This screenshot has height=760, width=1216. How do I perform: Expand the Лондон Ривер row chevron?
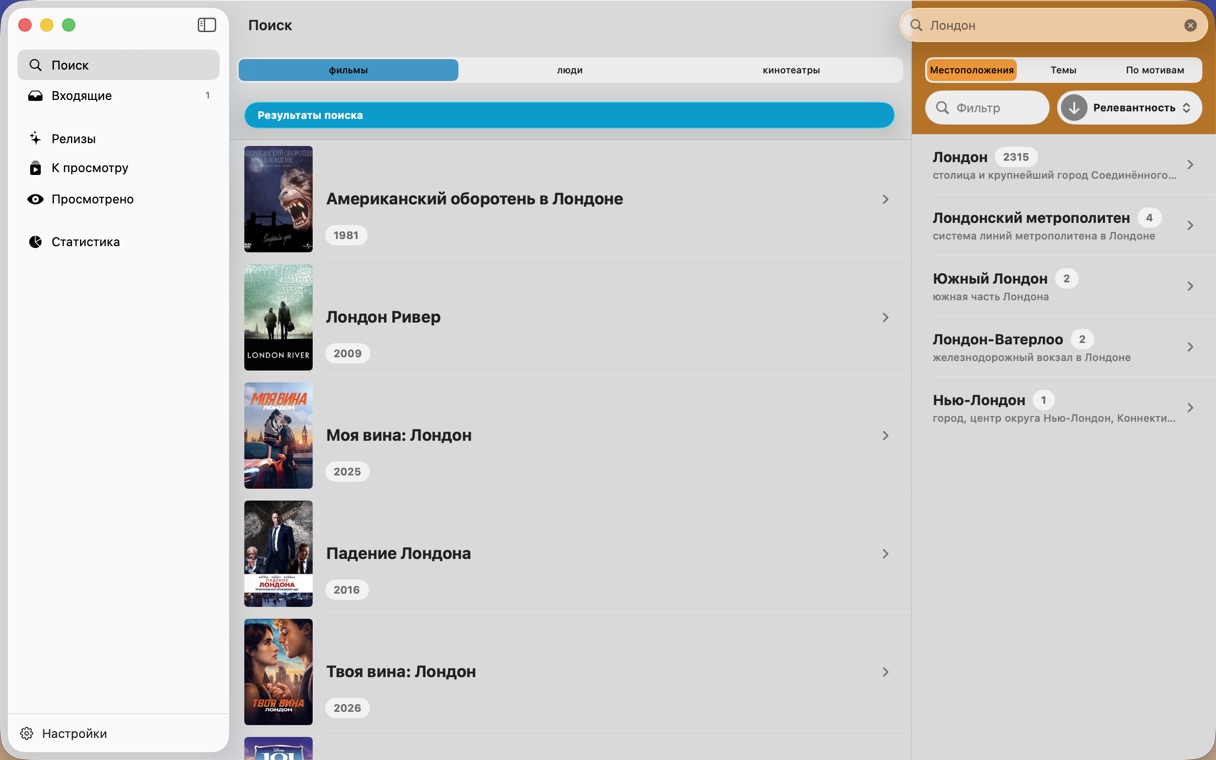(885, 317)
